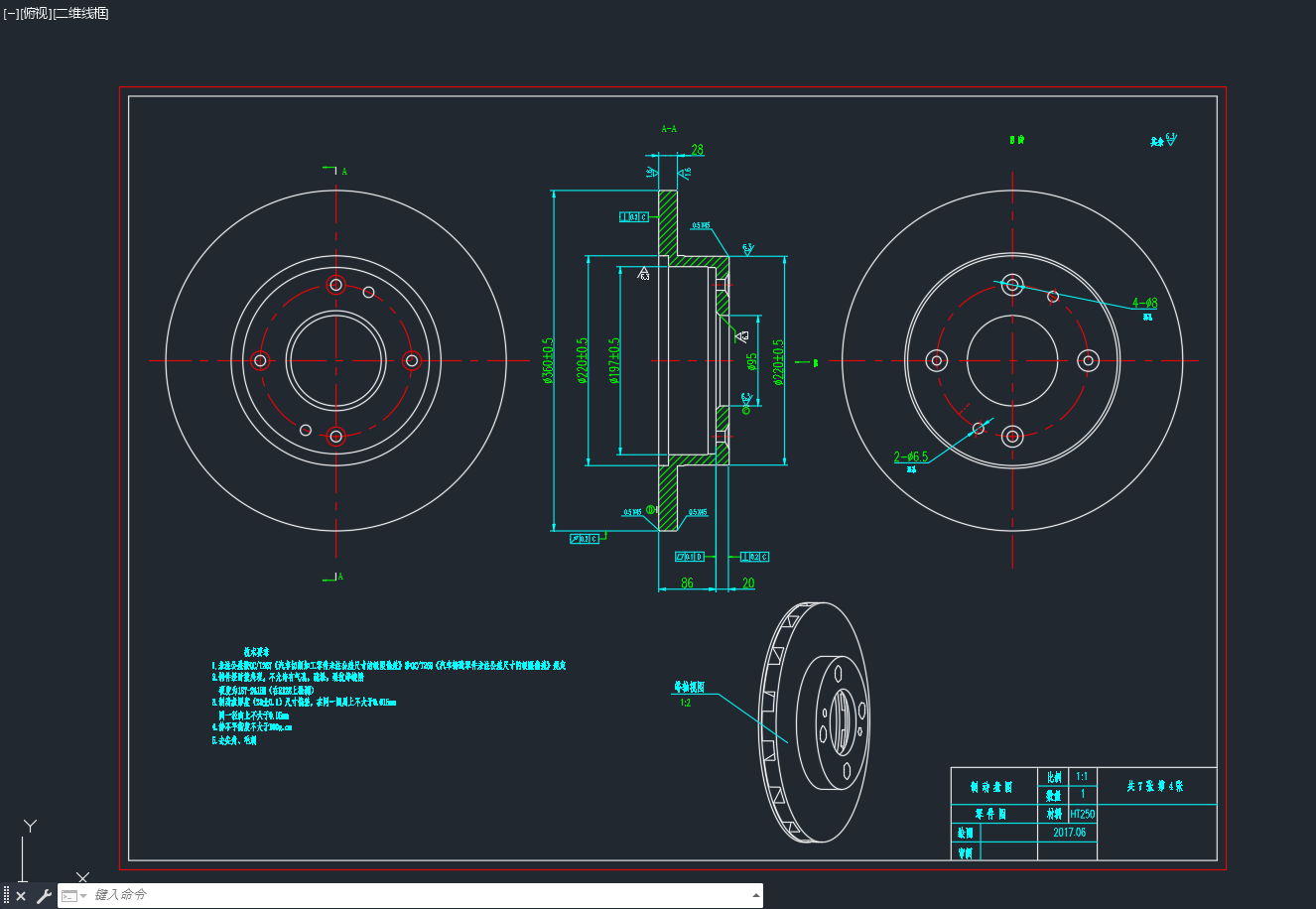Close the command line window
The width and height of the screenshot is (1316, 909).
pyautogui.click(x=21, y=896)
